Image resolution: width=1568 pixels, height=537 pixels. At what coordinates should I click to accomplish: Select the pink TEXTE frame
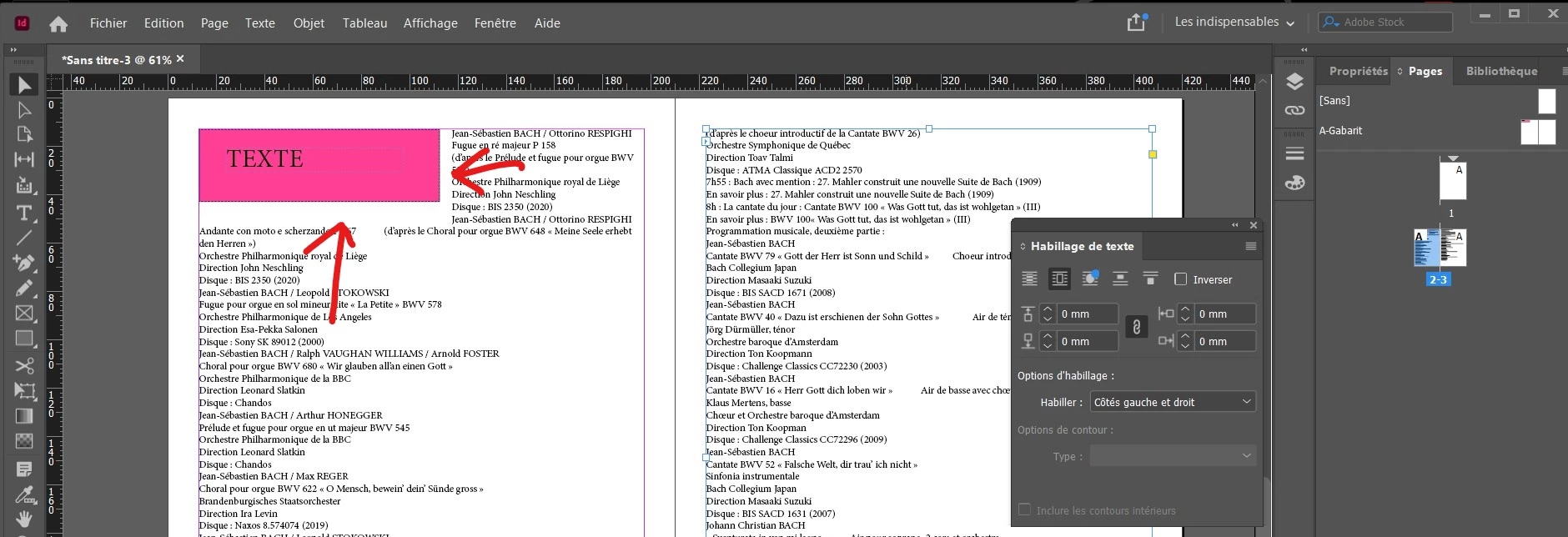point(319,165)
